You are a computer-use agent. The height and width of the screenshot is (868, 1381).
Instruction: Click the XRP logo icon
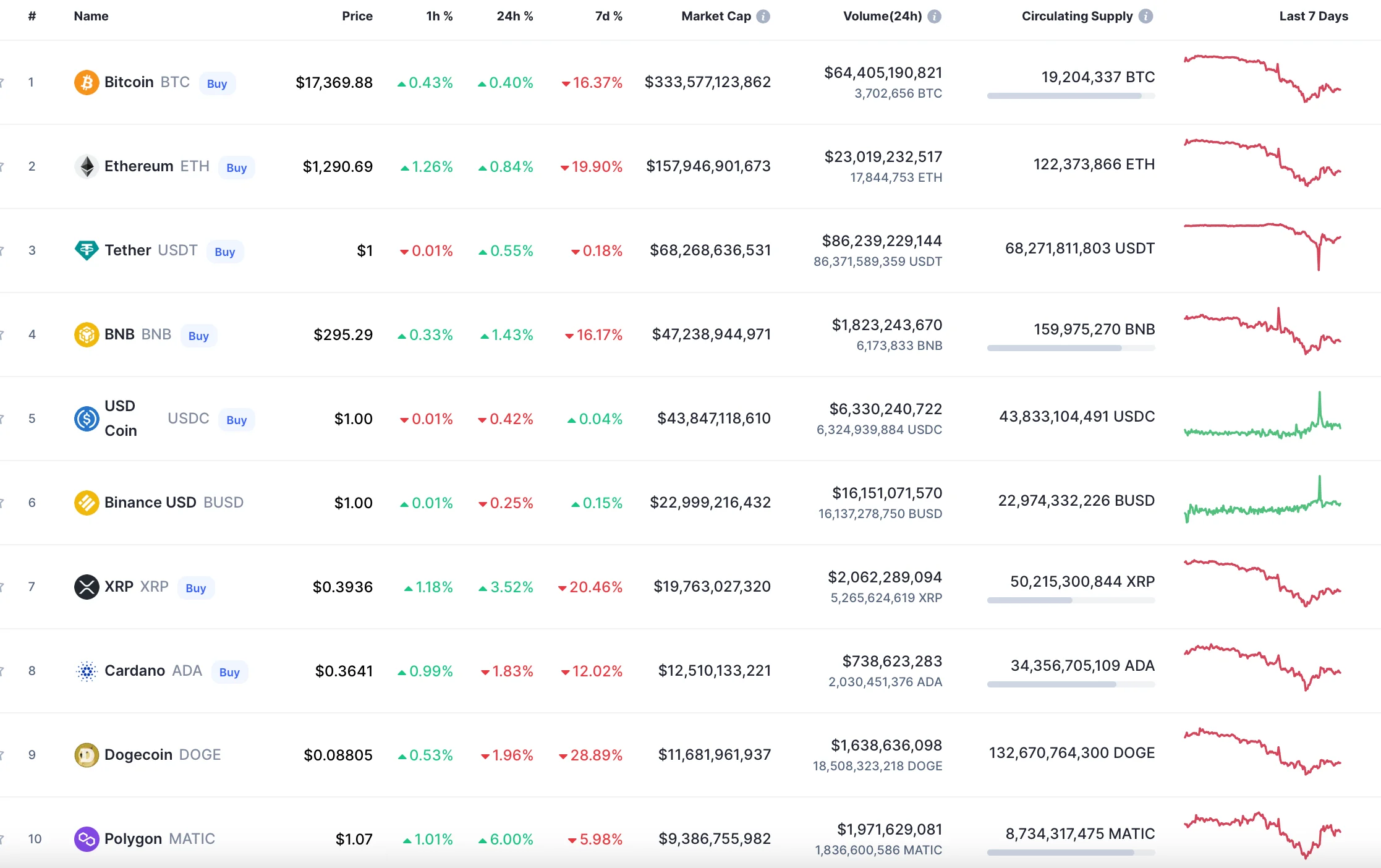[x=87, y=586]
